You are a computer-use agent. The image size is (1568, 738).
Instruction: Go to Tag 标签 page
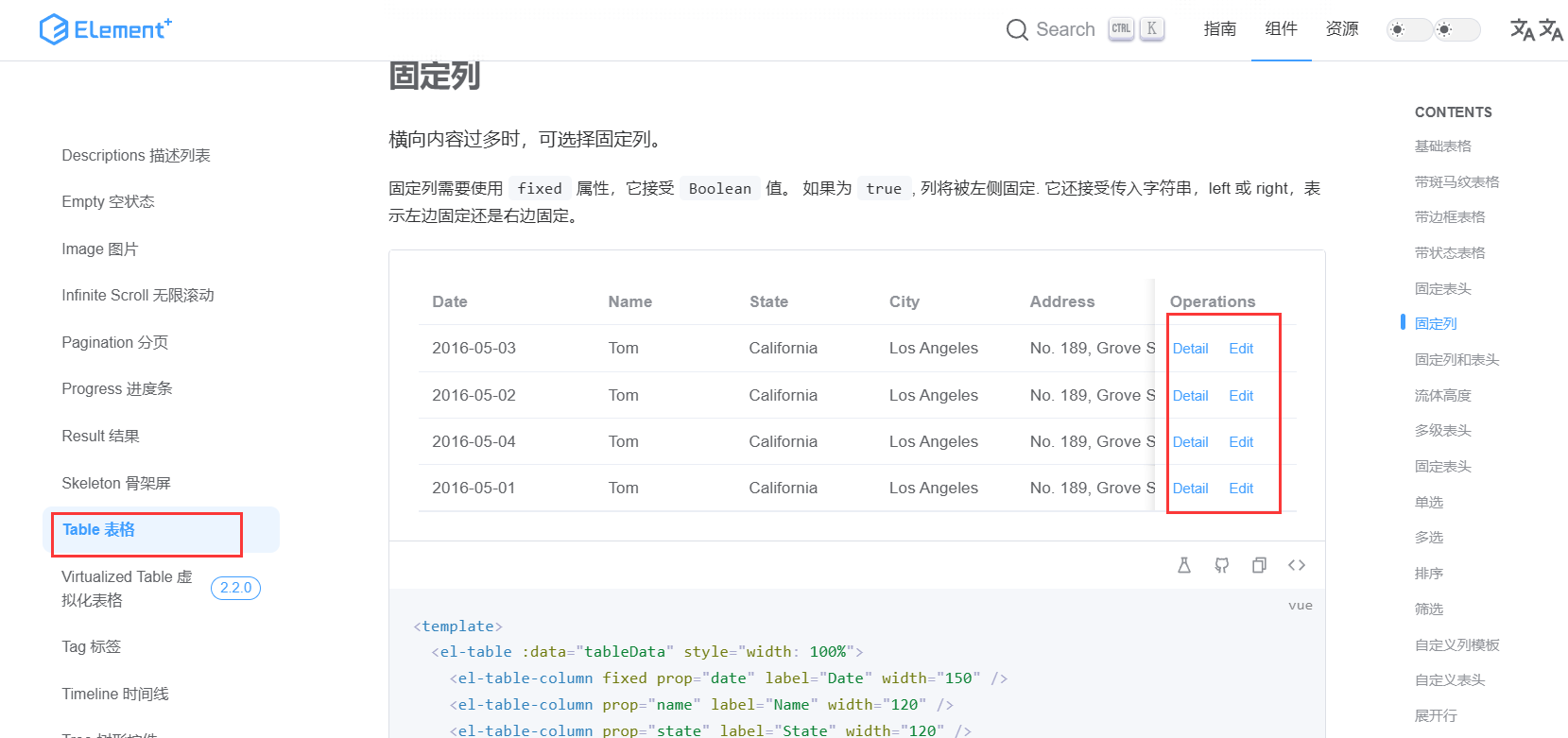tap(91, 646)
